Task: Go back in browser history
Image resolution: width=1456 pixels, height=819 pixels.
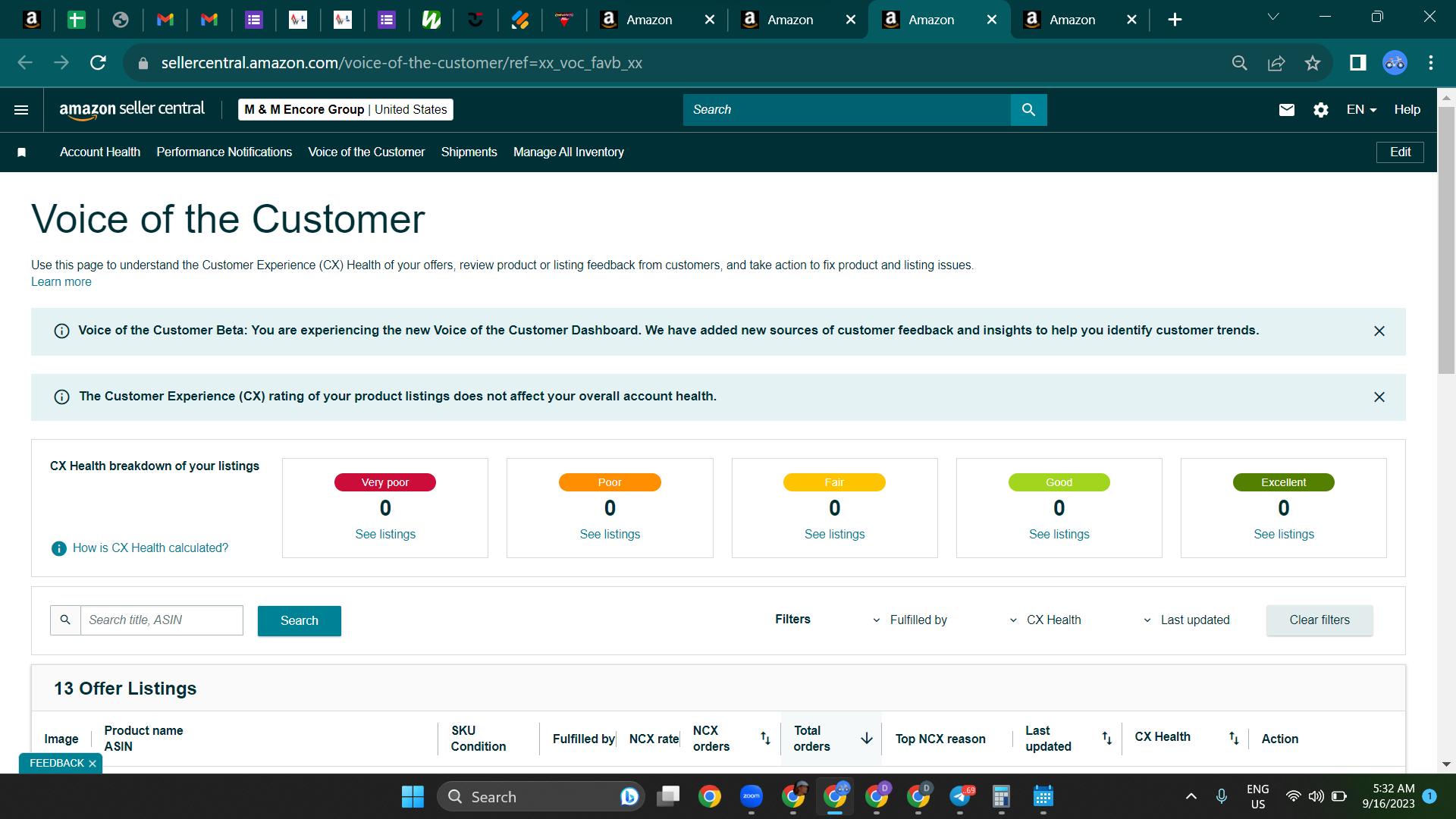Action: pyautogui.click(x=25, y=63)
